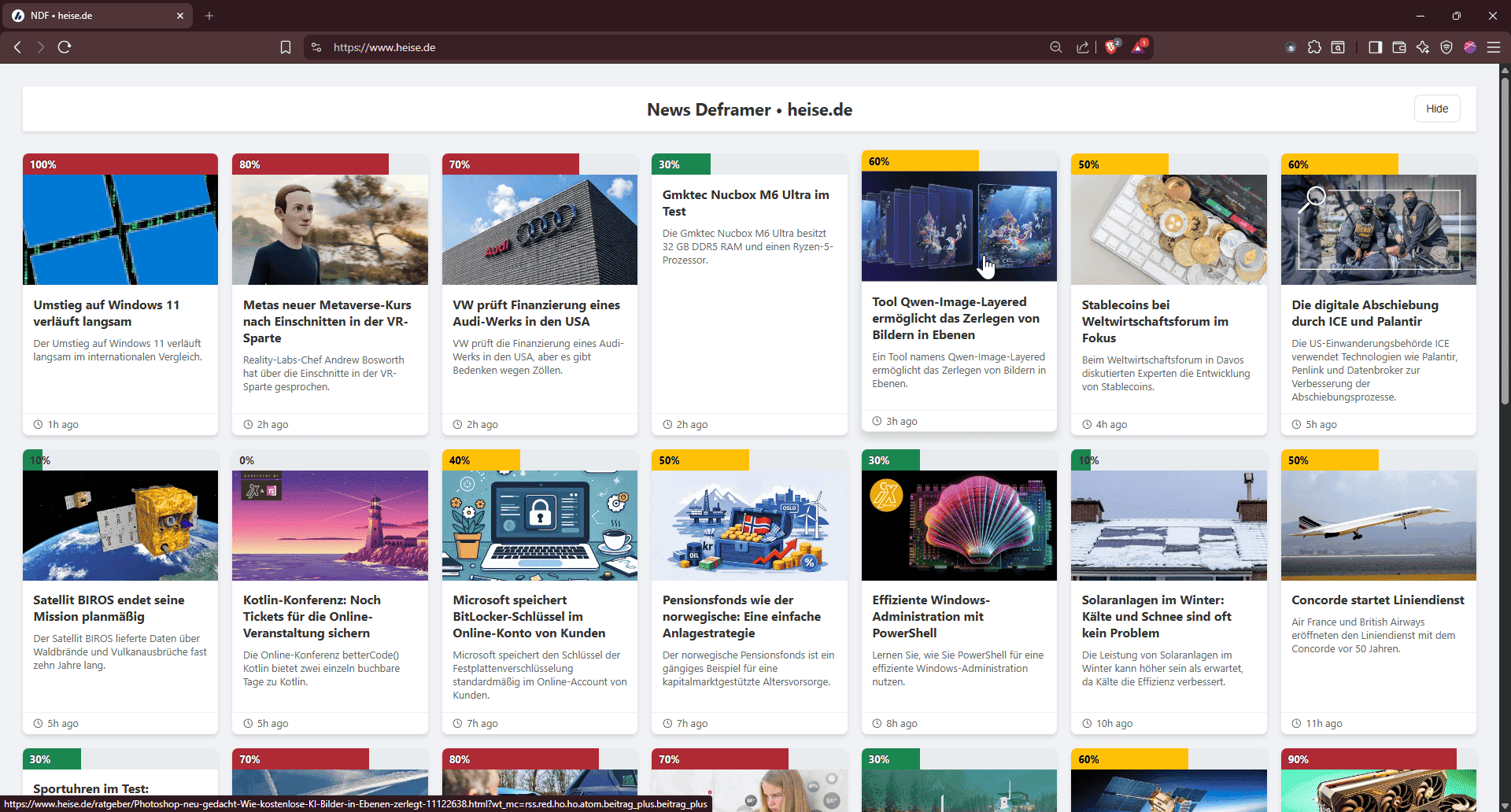Share this page via share icon
This screenshot has height=812, width=1511.
[1083, 47]
